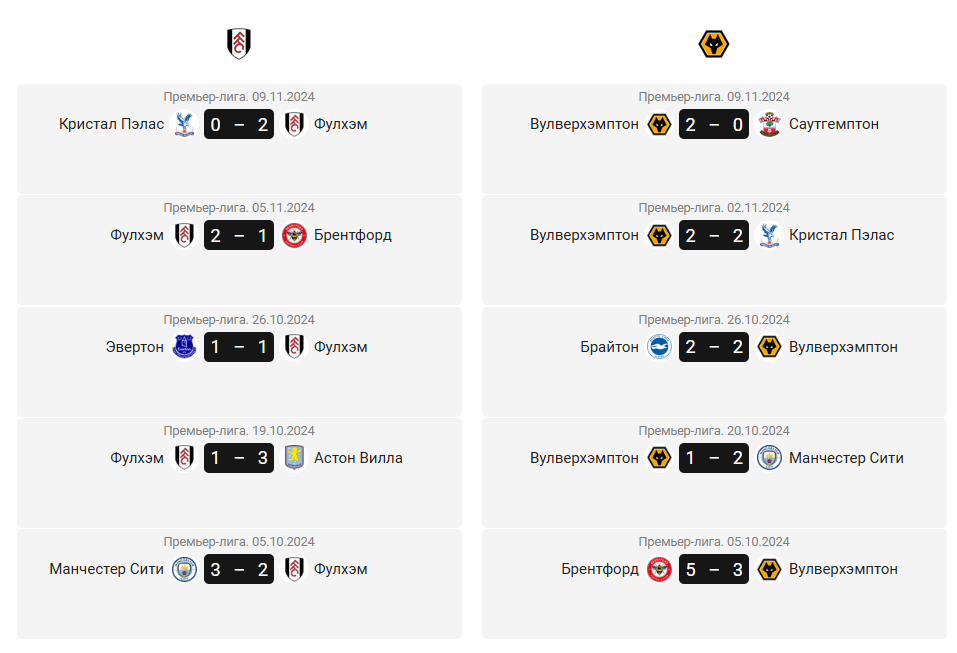Select Brentford crest in Fulham 2–1 Brentford match

(x=294, y=236)
